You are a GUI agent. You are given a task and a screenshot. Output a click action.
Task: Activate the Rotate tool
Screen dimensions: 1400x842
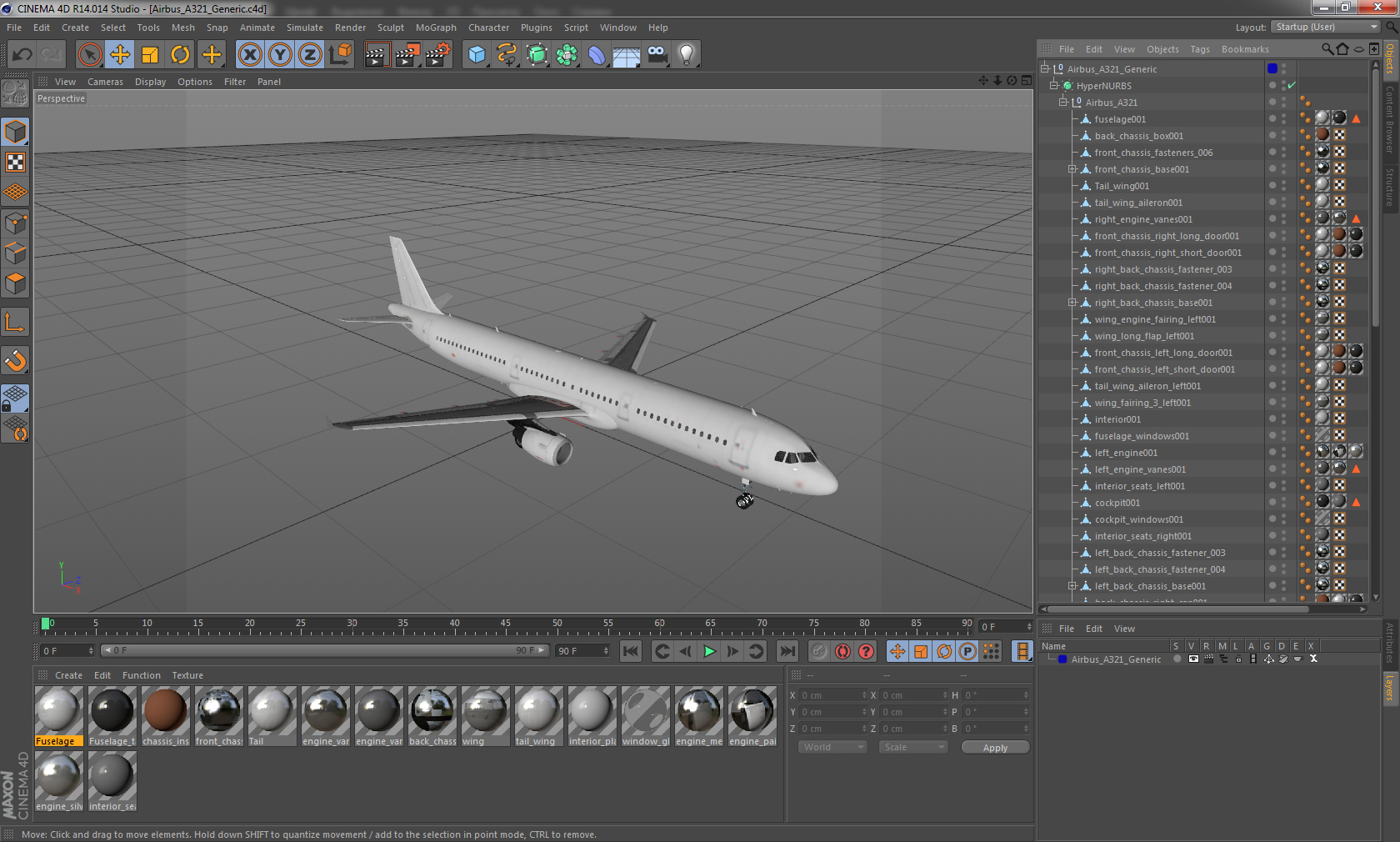coord(180,55)
